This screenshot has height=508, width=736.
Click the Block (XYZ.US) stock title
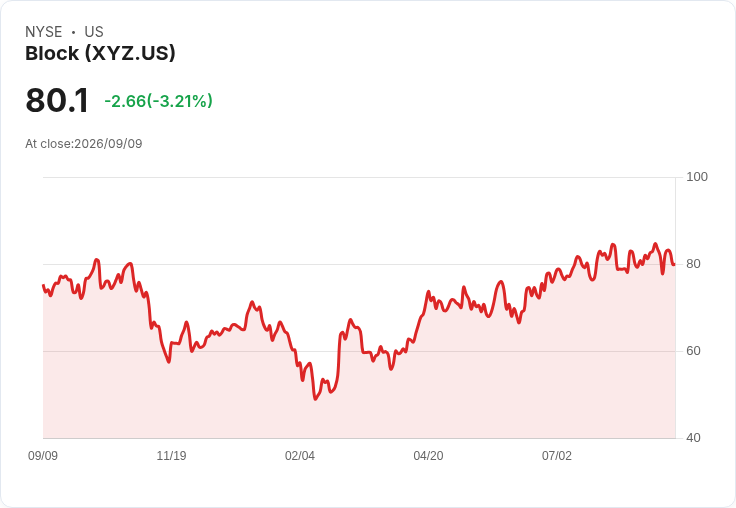[x=100, y=54]
